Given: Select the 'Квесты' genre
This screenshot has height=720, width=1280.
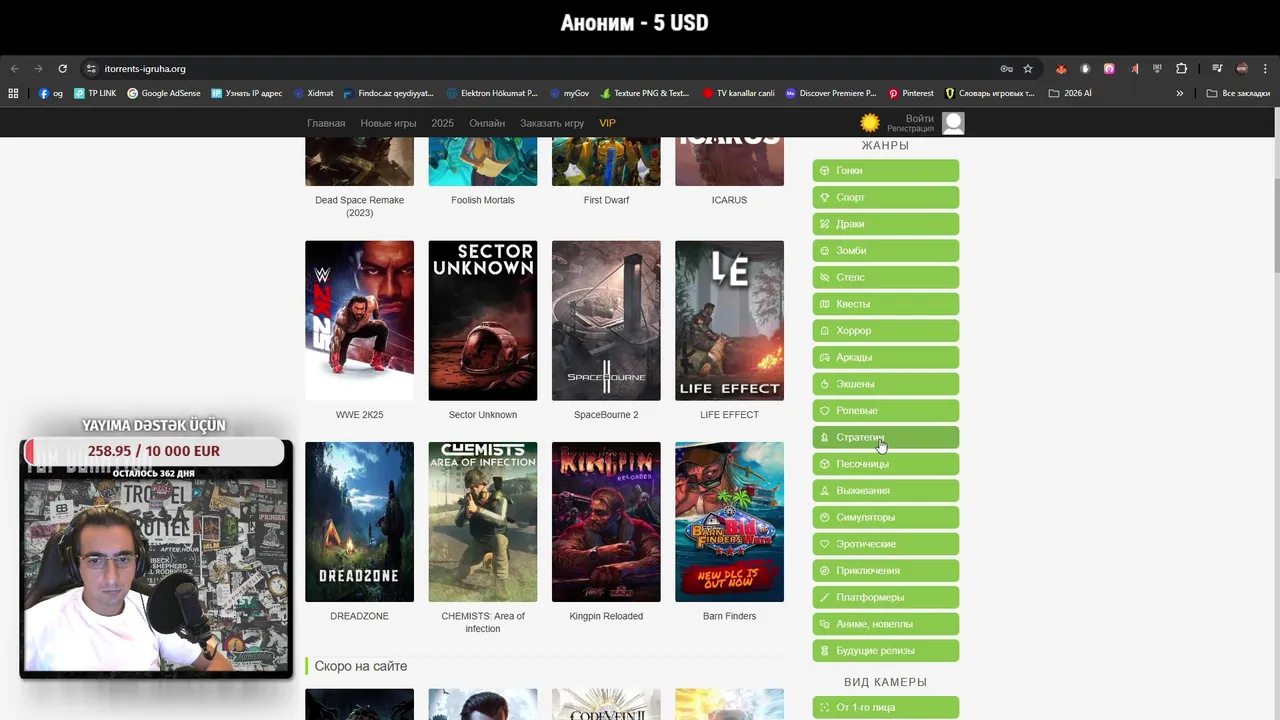Looking at the screenshot, I should 885,304.
